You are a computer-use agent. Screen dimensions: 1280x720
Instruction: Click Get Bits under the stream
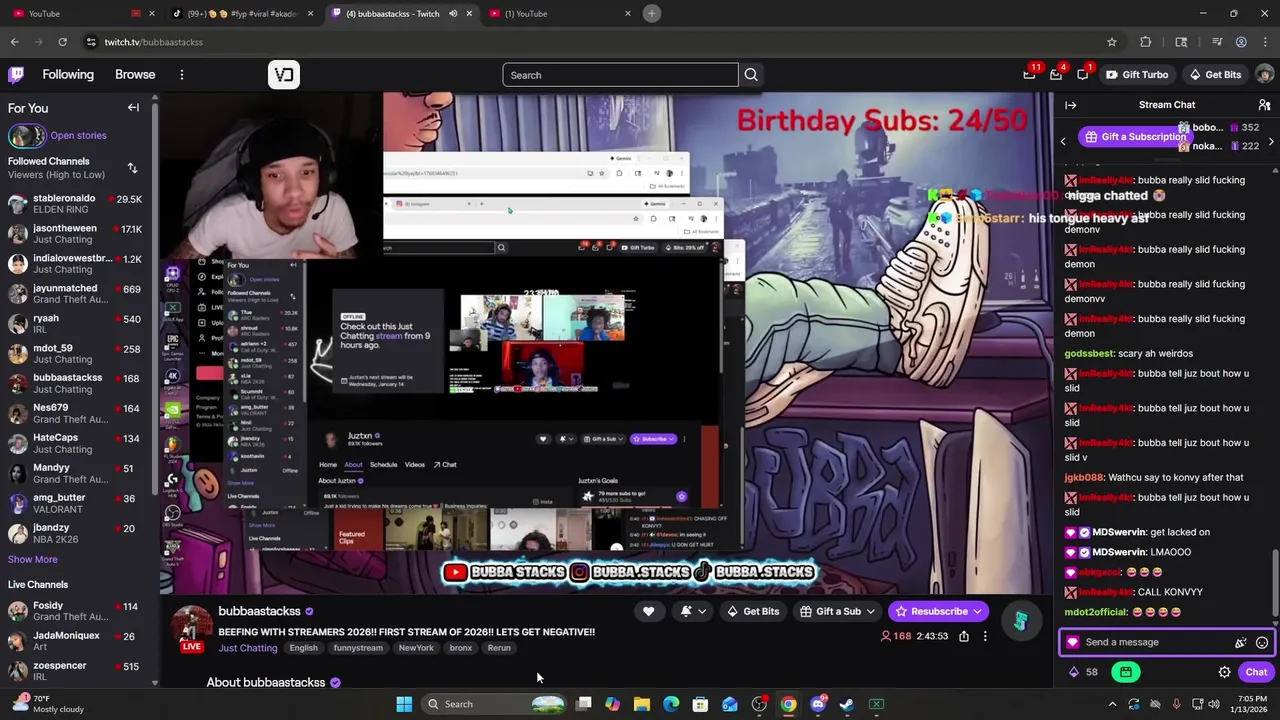point(753,611)
